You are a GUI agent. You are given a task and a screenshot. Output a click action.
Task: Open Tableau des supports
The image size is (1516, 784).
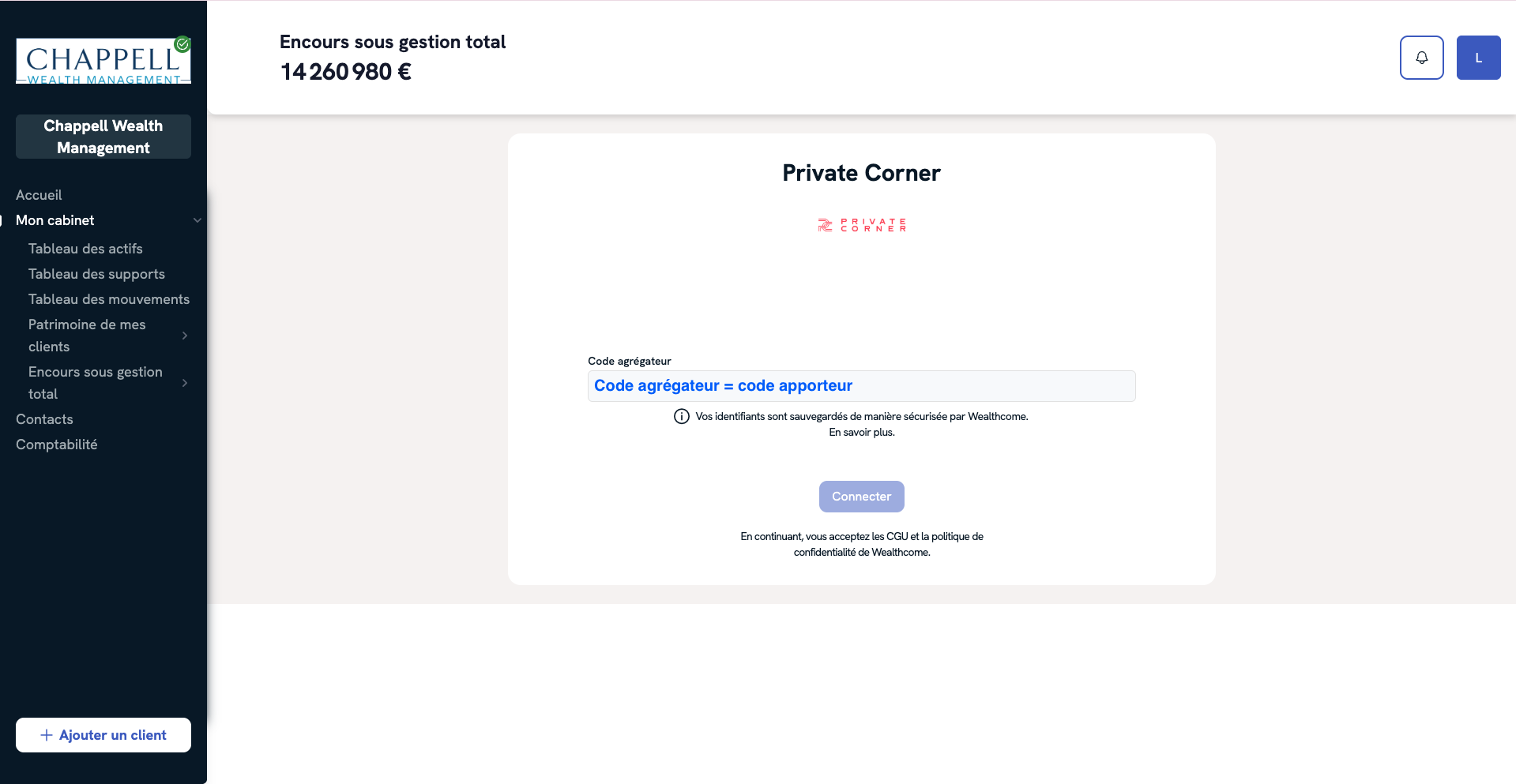coord(96,274)
